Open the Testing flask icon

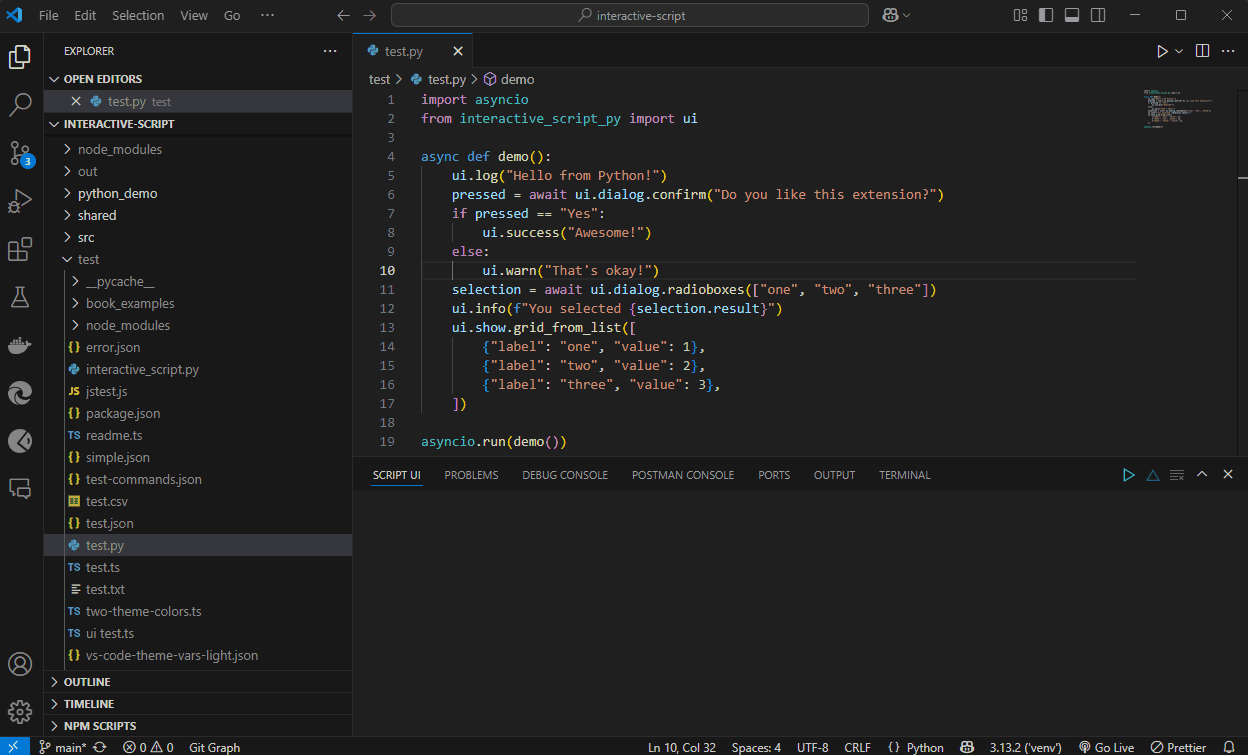coord(20,297)
